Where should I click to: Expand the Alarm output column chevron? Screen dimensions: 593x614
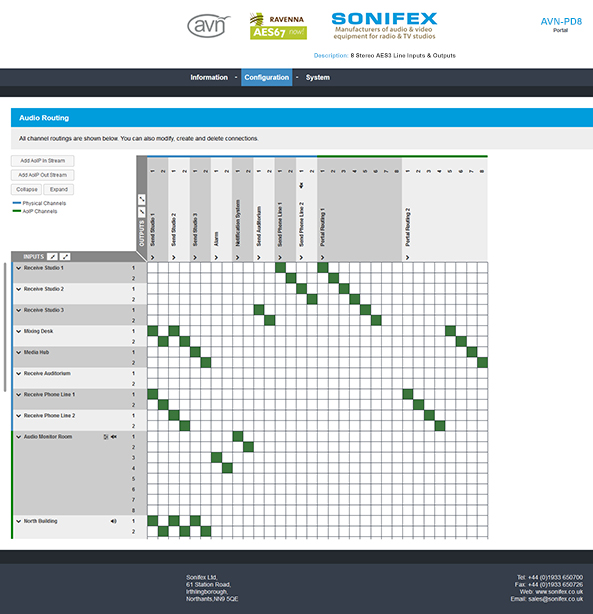coord(216,257)
